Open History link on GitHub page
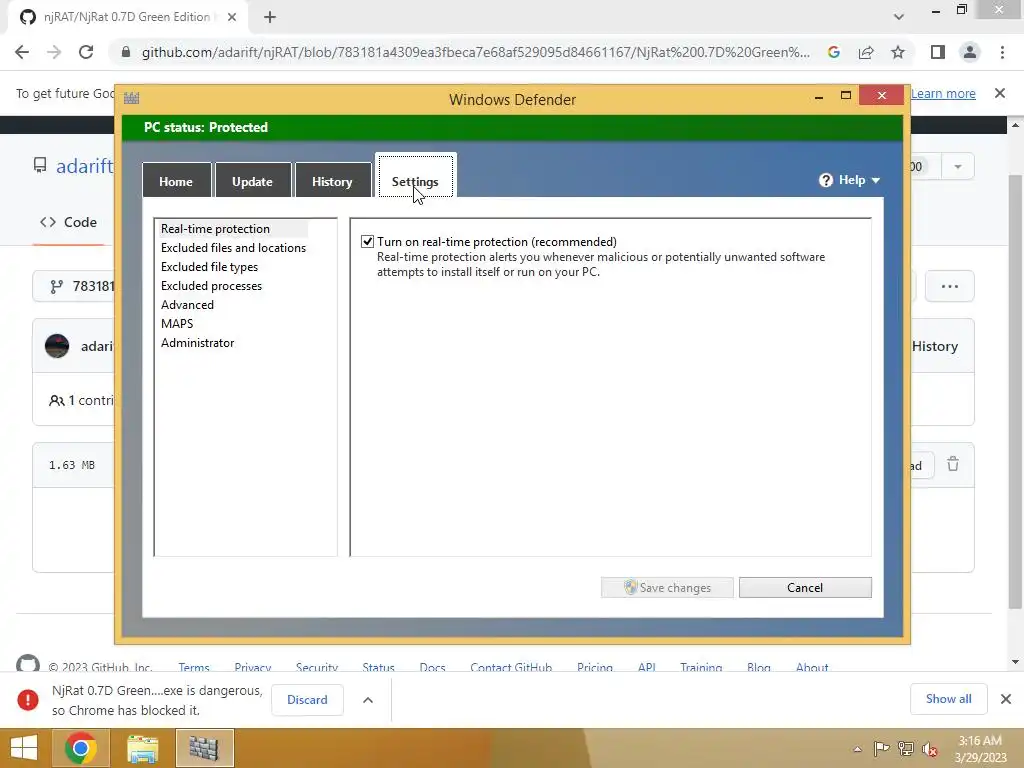Viewport: 1024px width, 768px height. coord(935,346)
